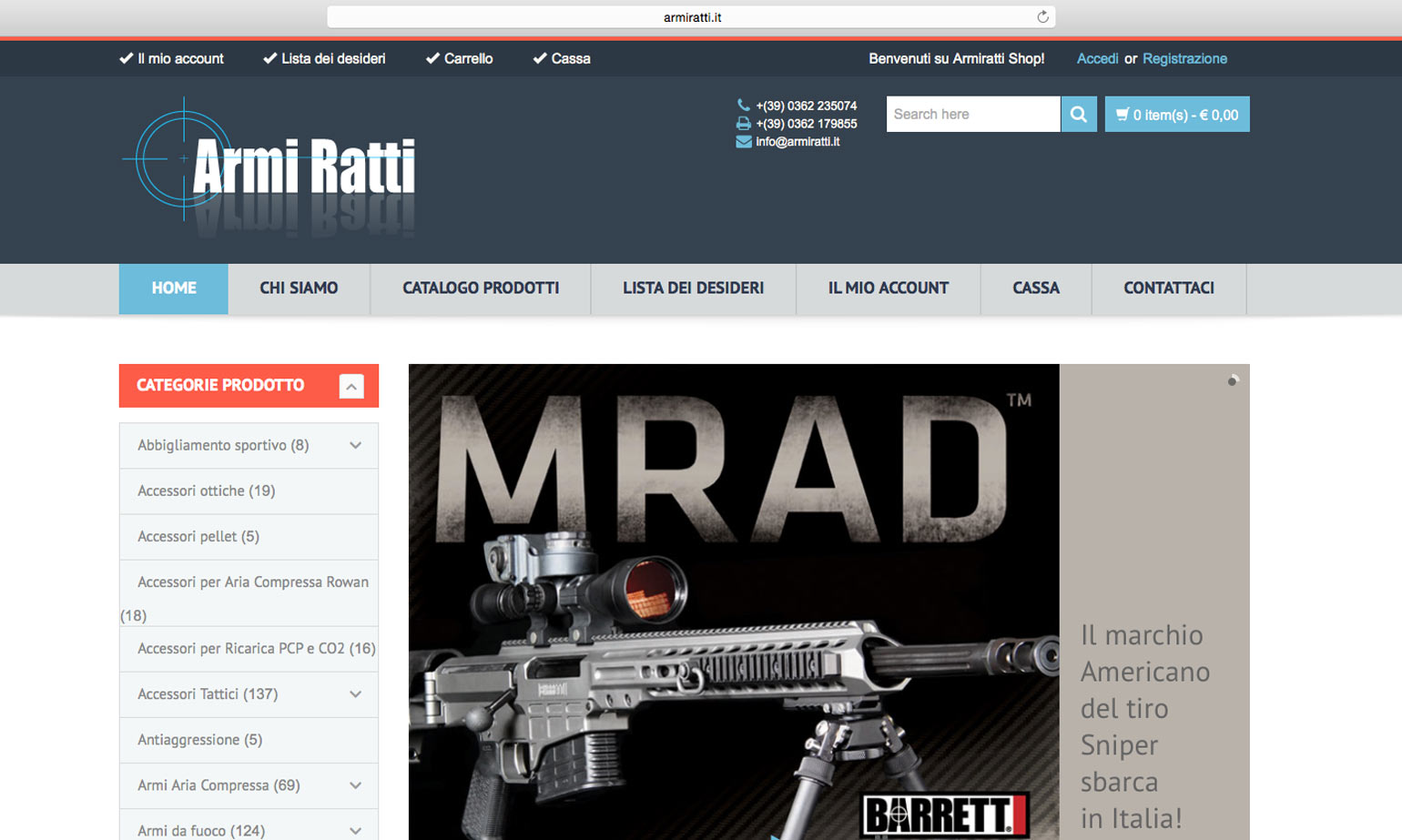Select the Accessori ottiche category
Screen dimensions: 1402x840
[207, 491]
